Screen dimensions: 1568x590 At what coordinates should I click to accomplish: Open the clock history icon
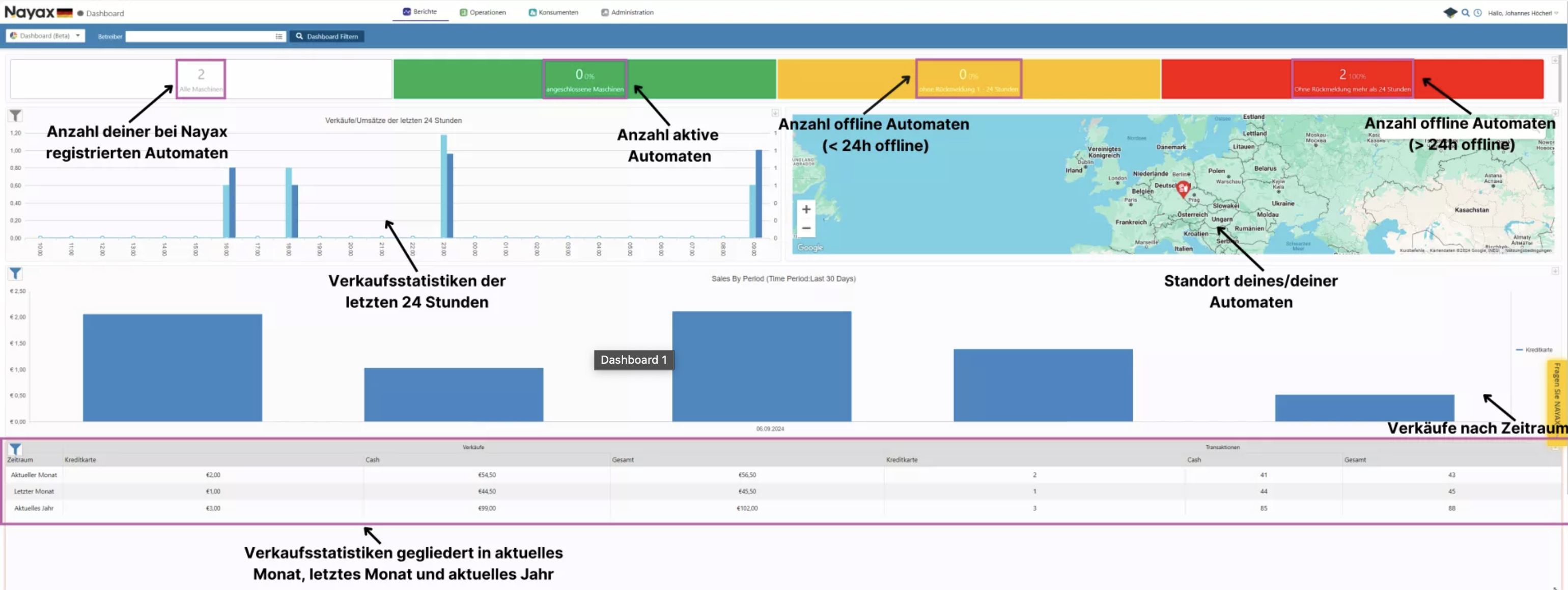click(1478, 13)
